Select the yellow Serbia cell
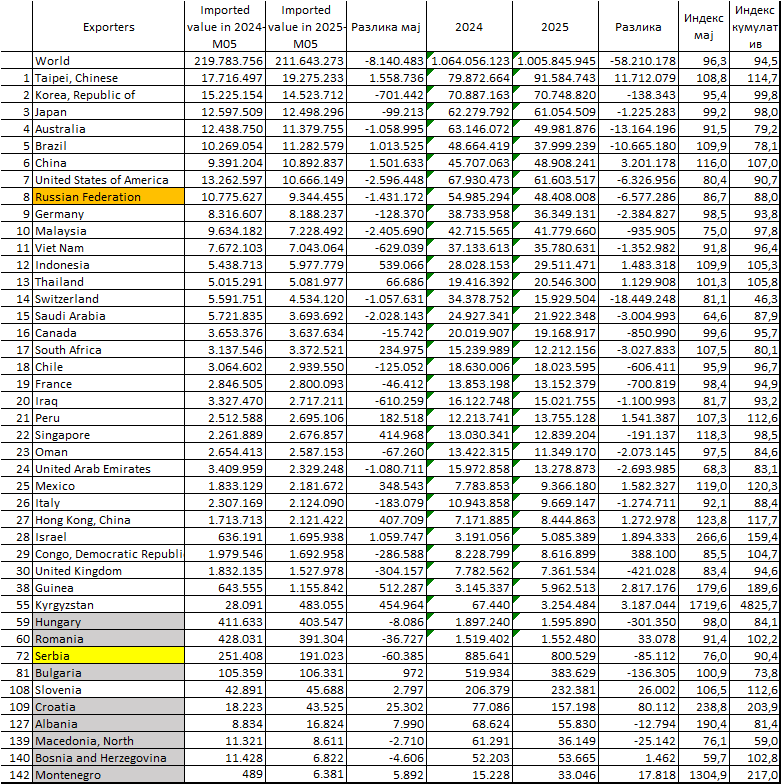 [108, 656]
